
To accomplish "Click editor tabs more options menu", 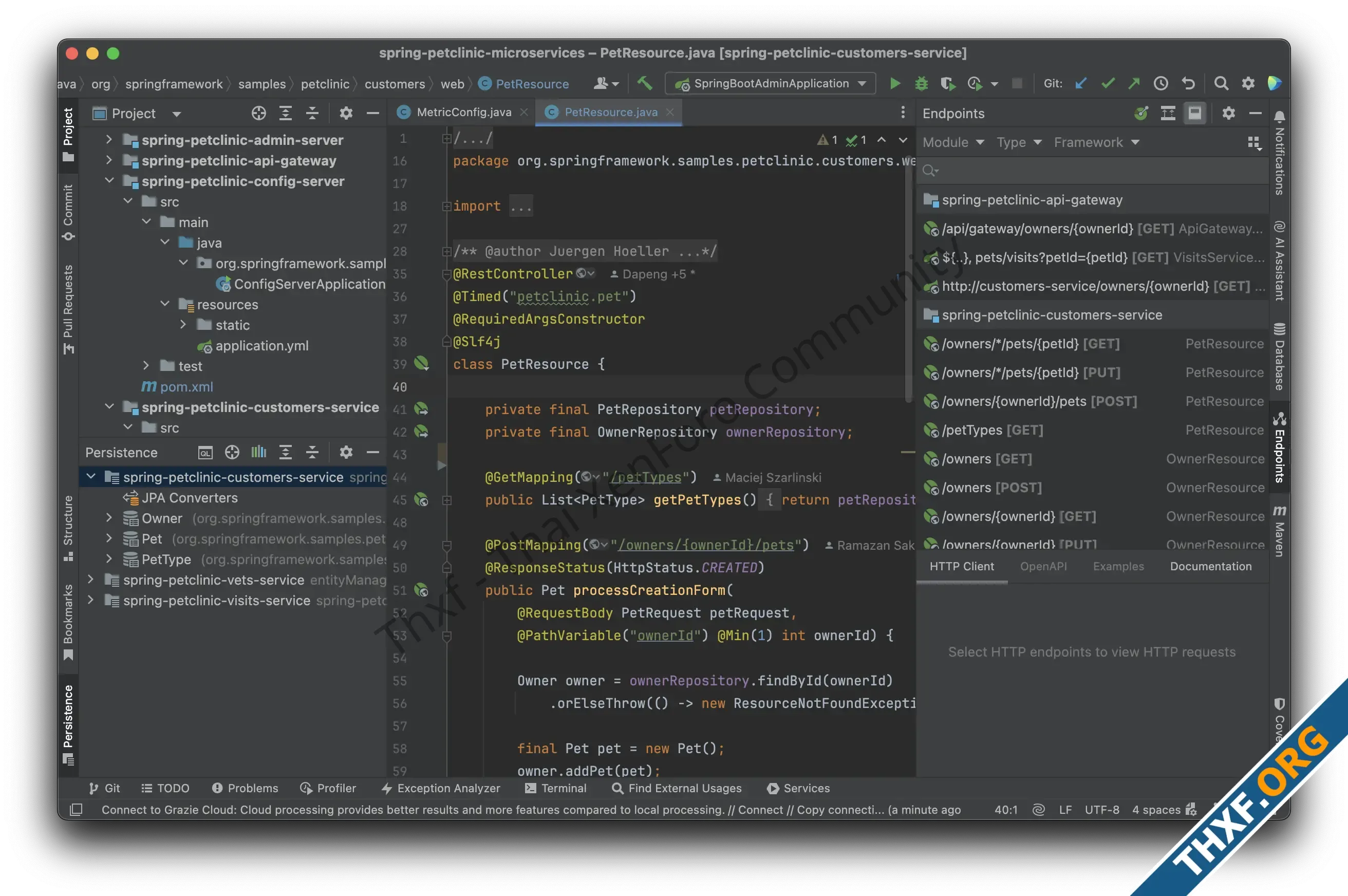I will coord(902,113).
